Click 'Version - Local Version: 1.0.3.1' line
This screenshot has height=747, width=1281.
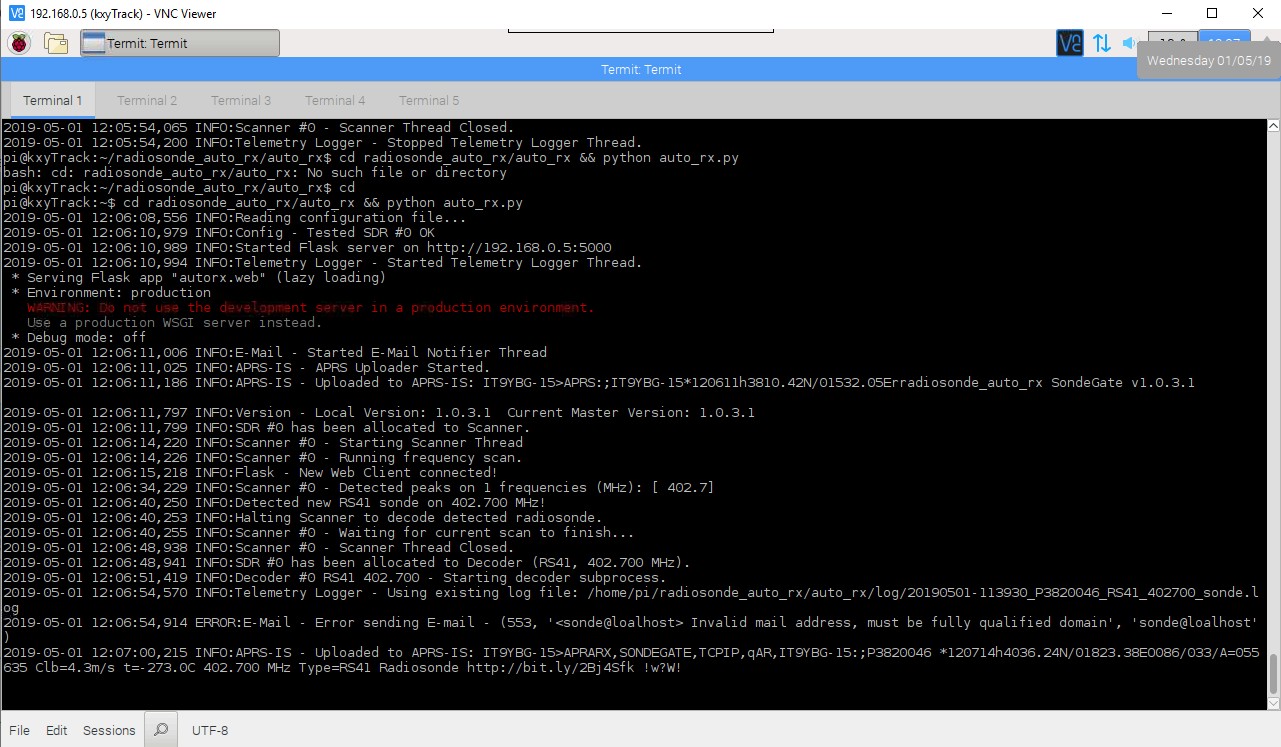click(x=379, y=412)
